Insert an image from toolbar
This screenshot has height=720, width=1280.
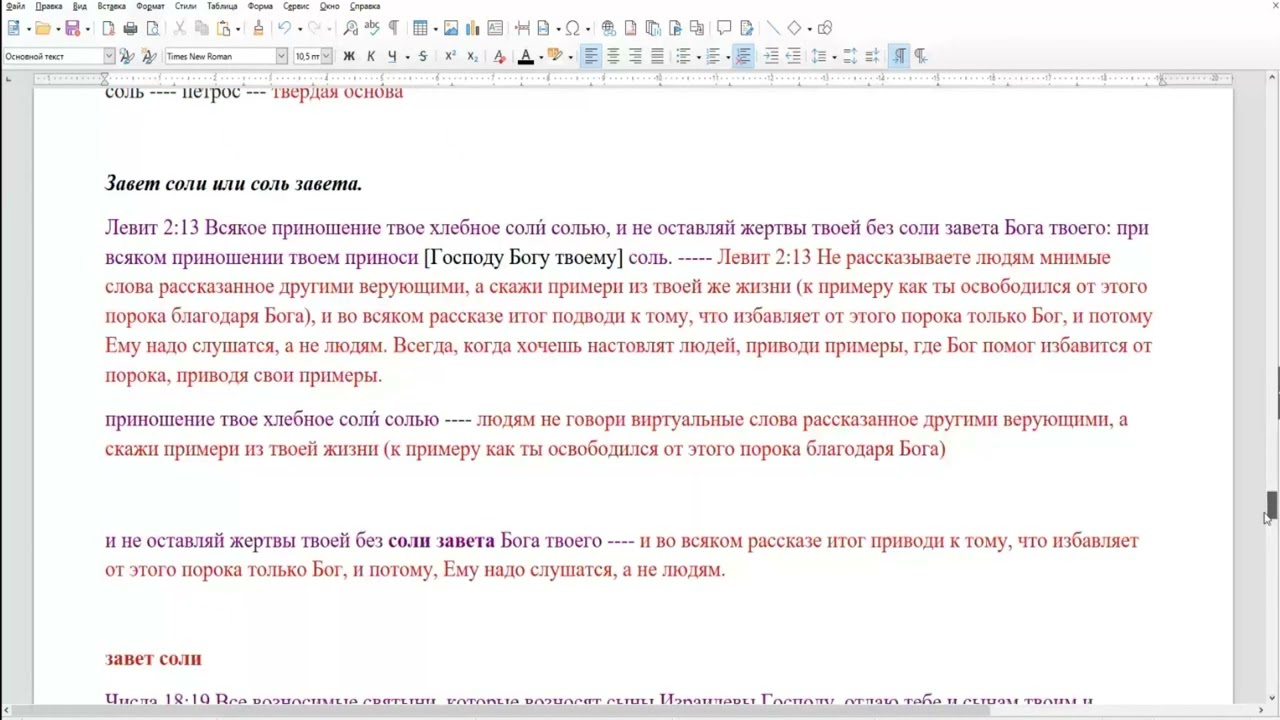point(451,28)
